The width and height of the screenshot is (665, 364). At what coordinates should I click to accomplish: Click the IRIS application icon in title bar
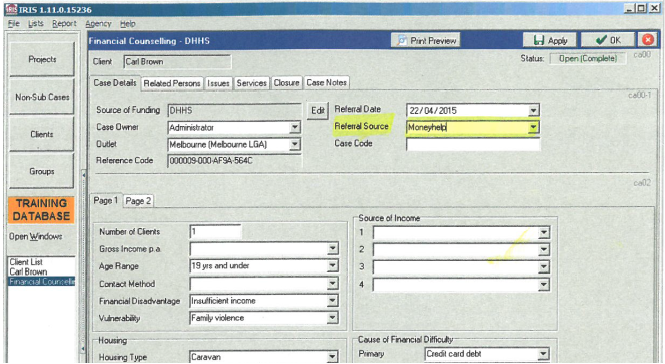pyautogui.click(x=11, y=9)
